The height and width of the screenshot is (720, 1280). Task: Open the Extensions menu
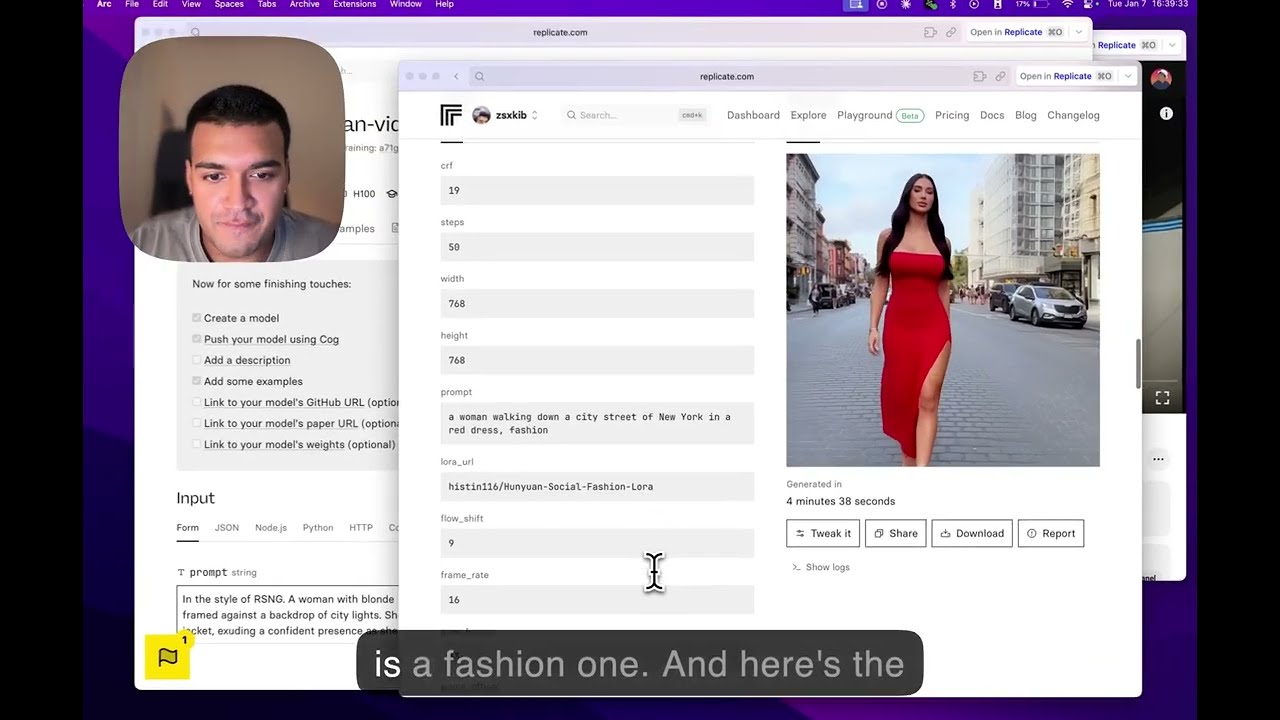(x=355, y=4)
